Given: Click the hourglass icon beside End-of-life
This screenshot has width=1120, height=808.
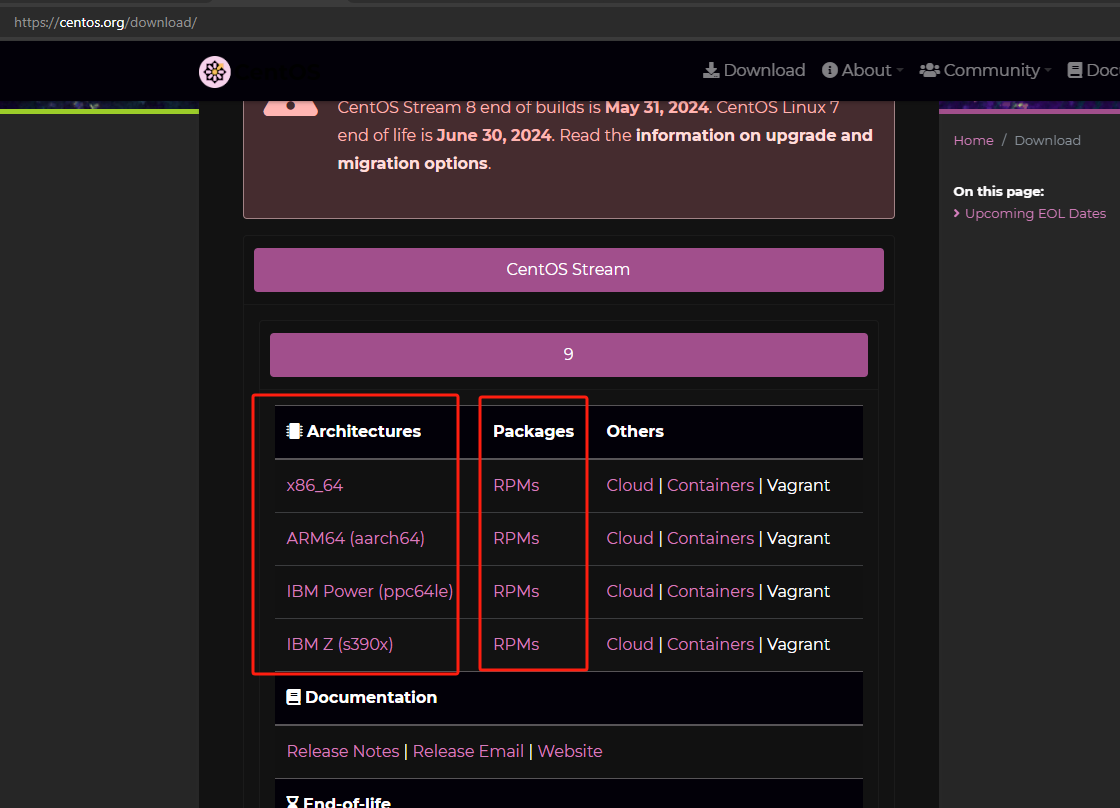Looking at the screenshot, I should 292,802.
